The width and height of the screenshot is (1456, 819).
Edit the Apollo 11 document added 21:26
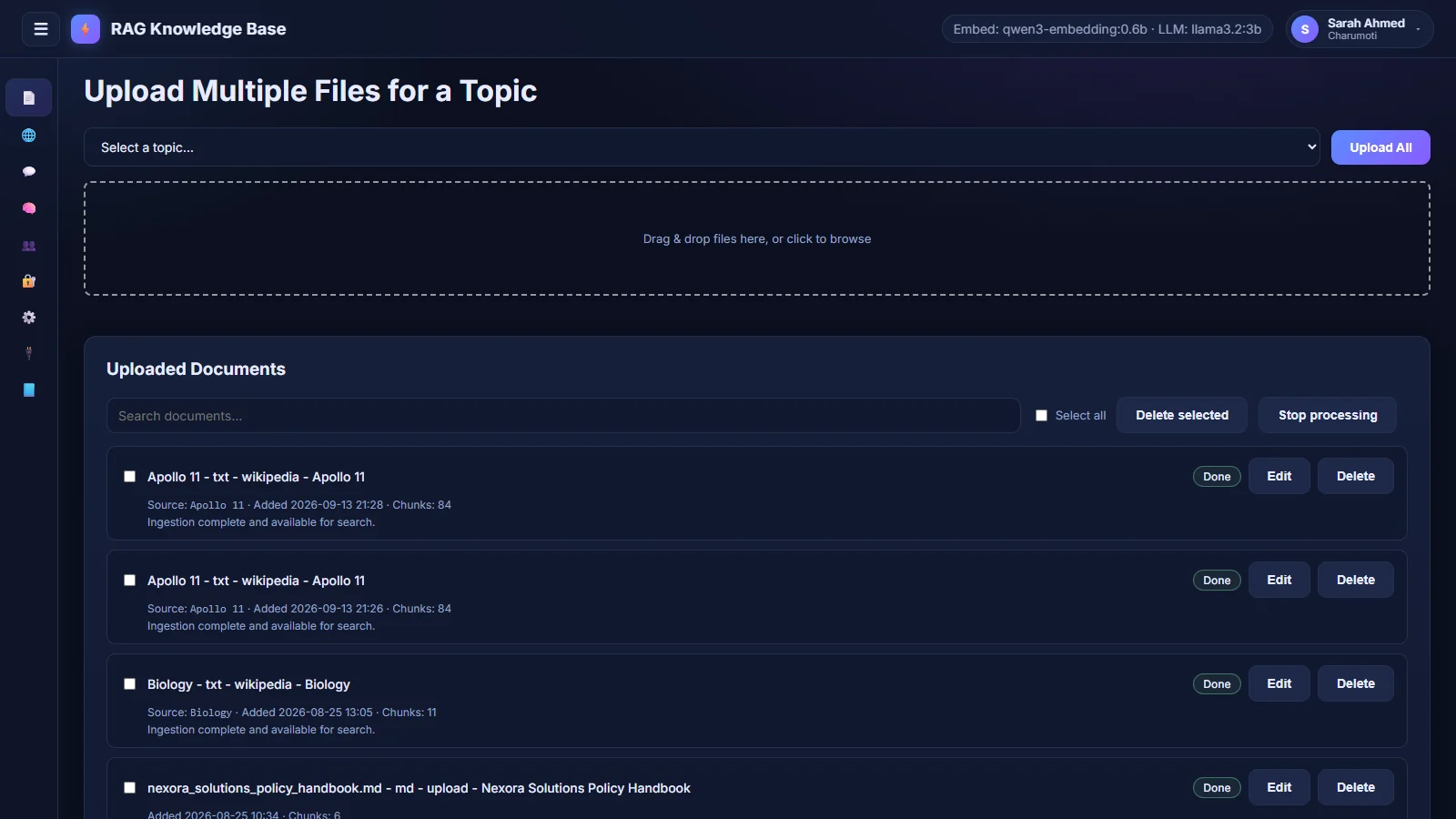point(1279,580)
